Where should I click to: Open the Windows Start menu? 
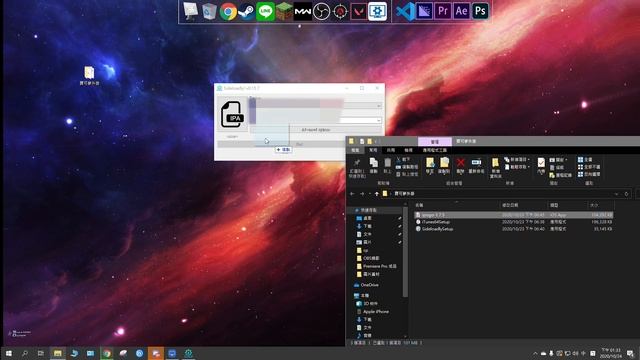[x=9, y=353]
